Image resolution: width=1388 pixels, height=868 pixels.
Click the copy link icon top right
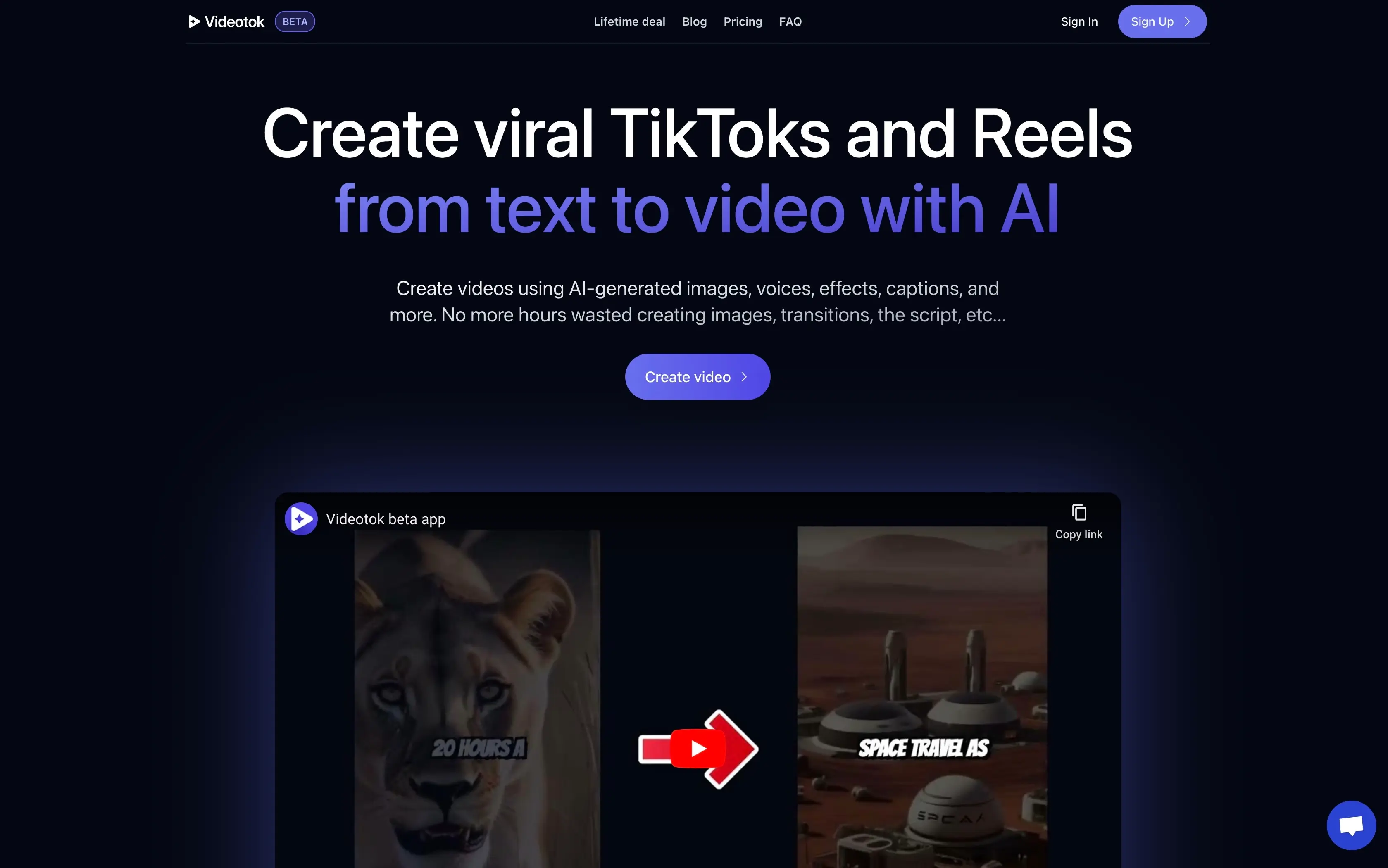(1078, 512)
